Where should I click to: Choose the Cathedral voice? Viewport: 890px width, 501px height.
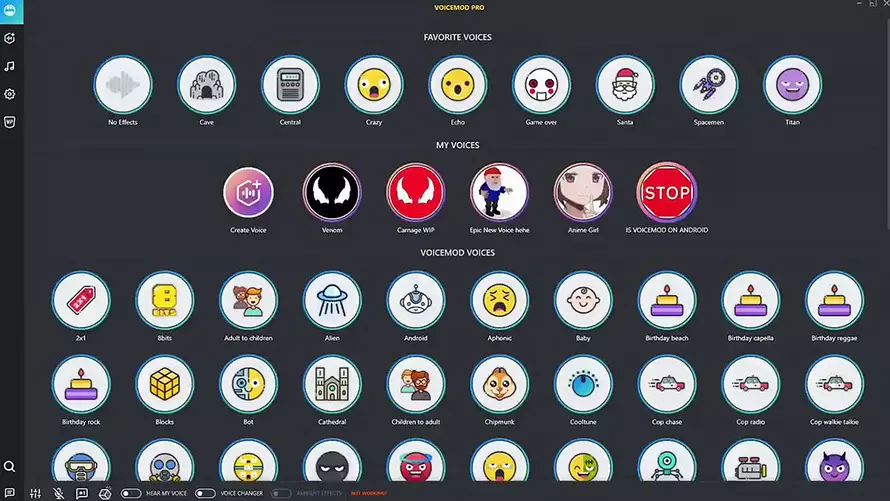tap(332, 384)
